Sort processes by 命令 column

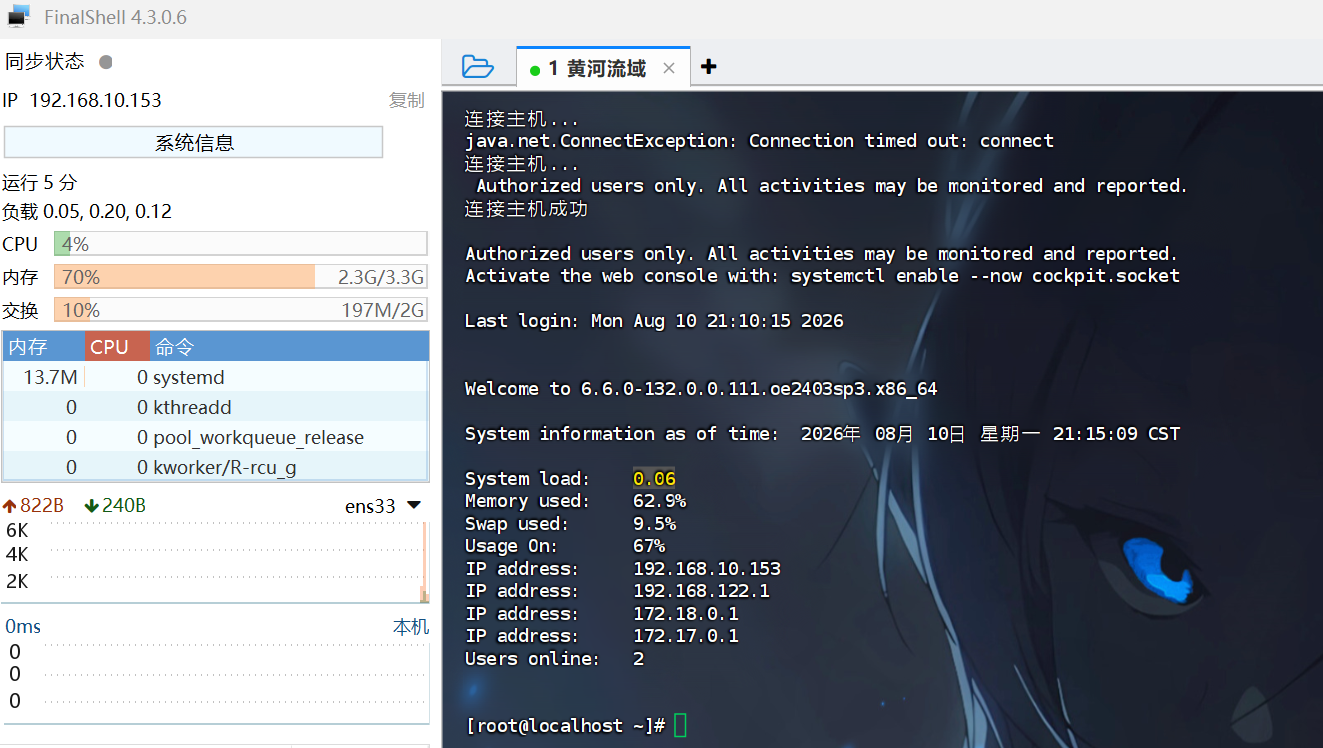point(289,347)
